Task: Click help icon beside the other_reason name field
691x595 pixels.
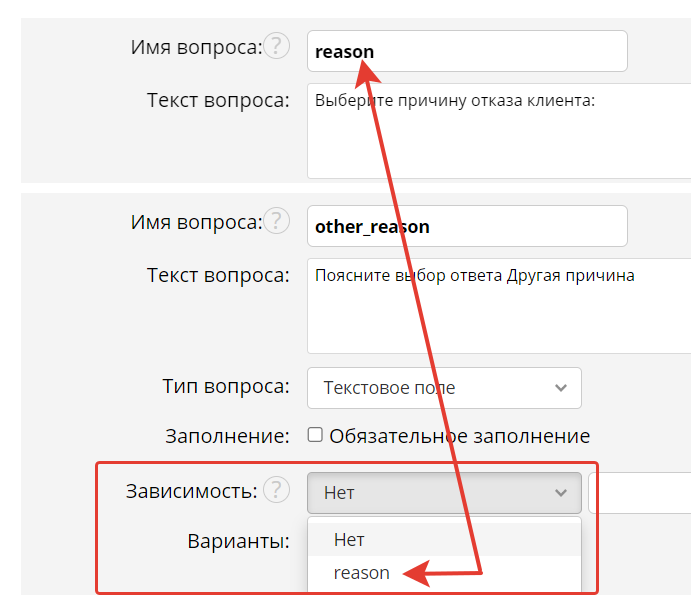Action: coord(276,222)
